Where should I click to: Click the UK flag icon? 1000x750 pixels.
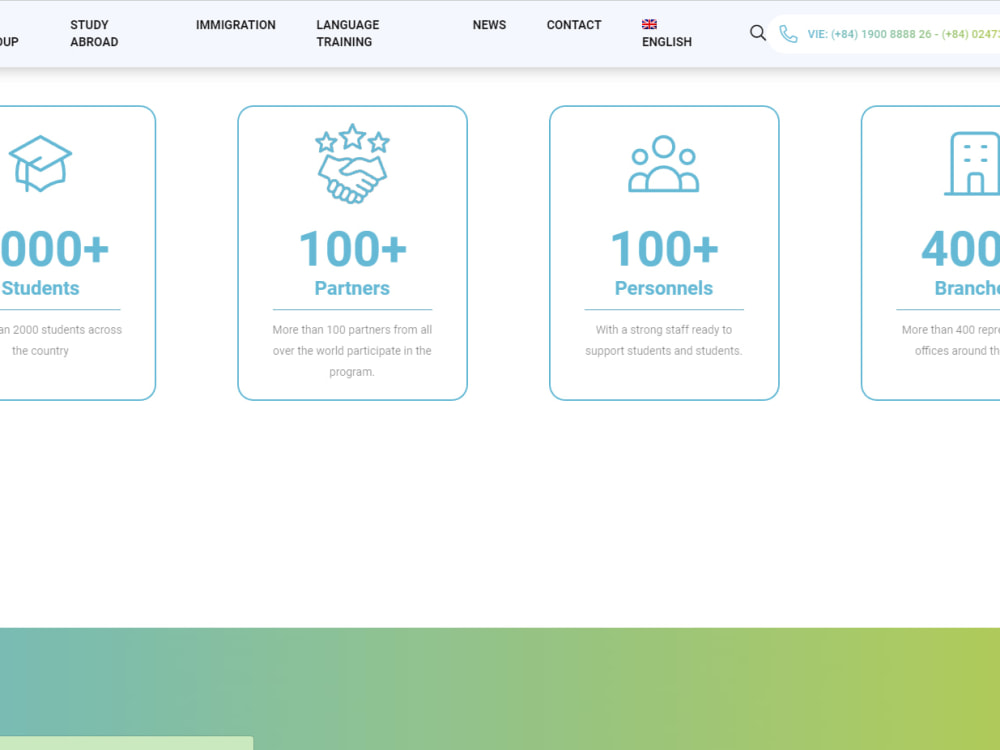[x=649, y=24]
